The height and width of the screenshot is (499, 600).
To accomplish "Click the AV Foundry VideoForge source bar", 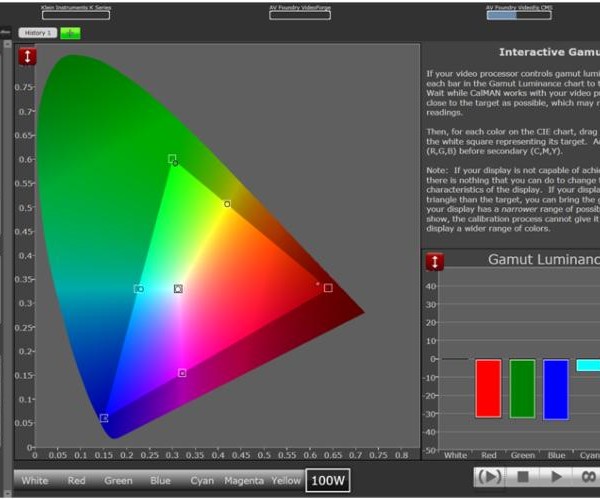I will pyautogui.click(x=300, y=15).
